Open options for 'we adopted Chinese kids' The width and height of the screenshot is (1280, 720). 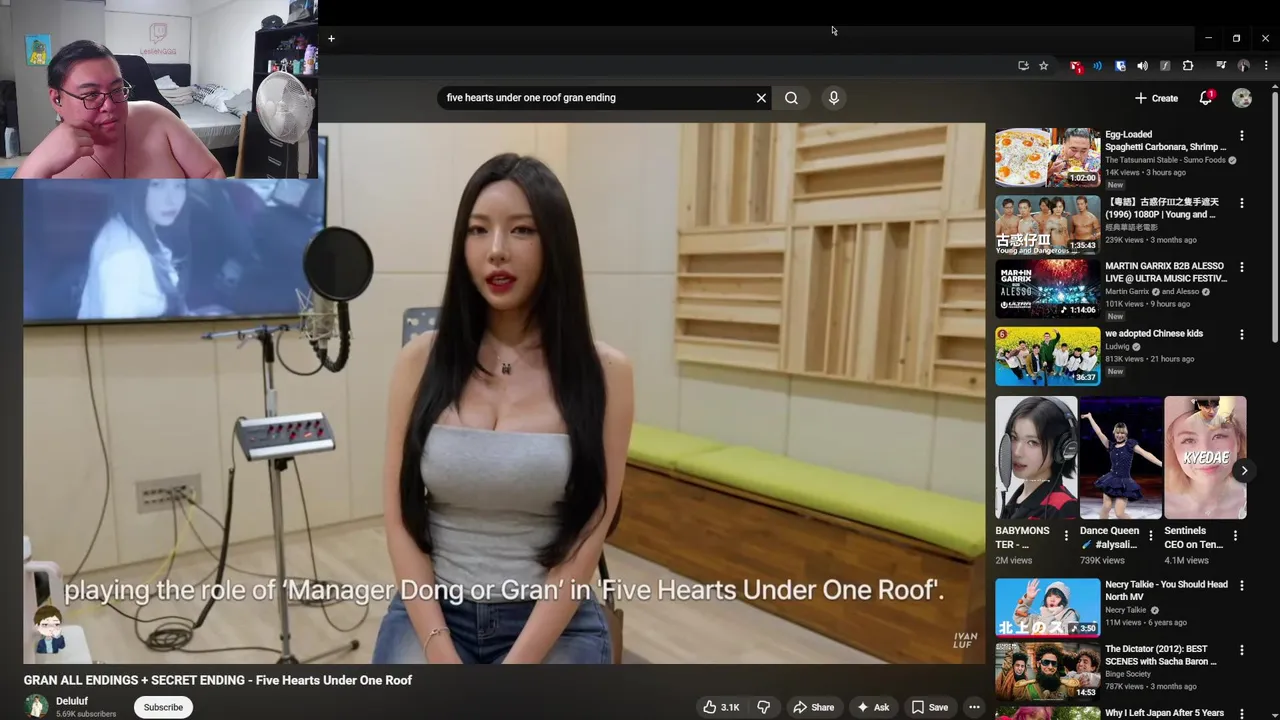tap(1242, 335)
